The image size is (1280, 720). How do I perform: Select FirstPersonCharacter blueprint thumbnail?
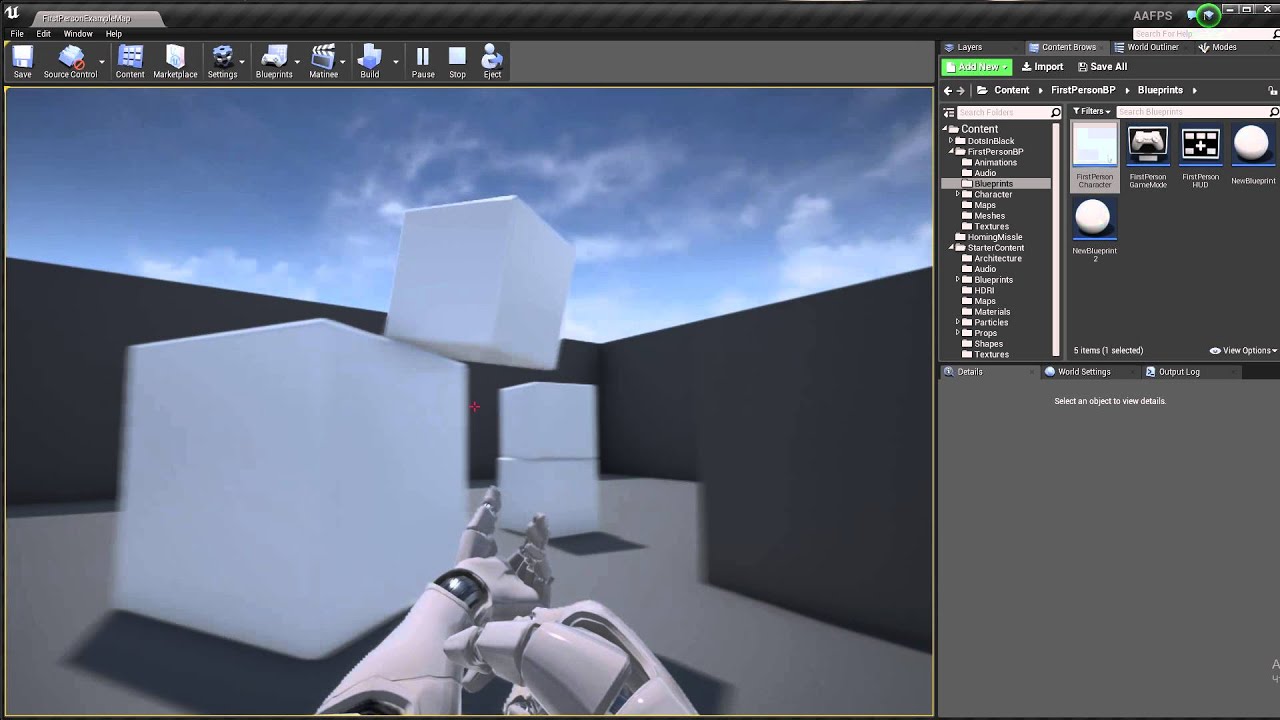click(x=1094, y=145)
